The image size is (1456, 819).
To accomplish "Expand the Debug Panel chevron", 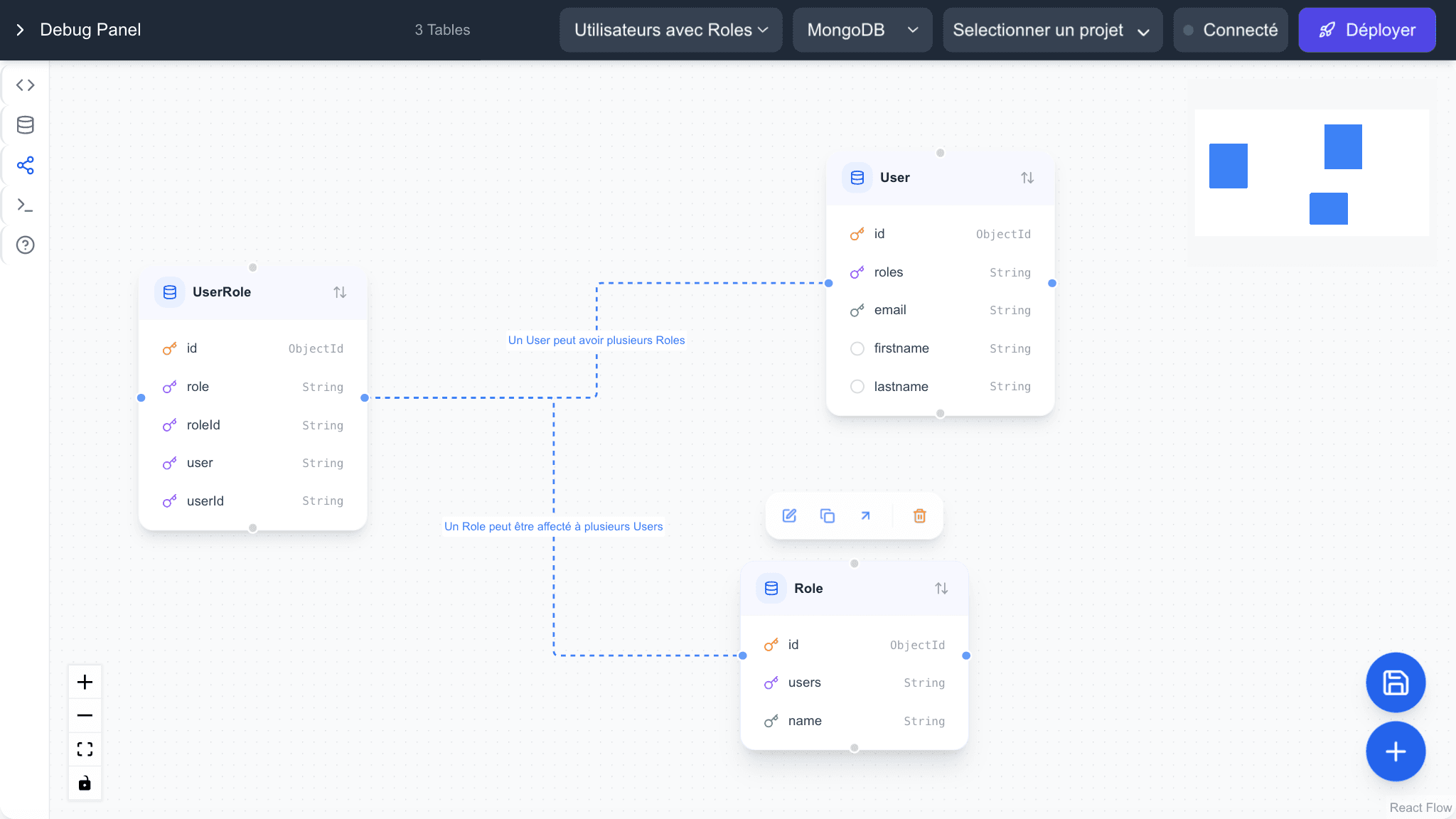I will point(20,30).
